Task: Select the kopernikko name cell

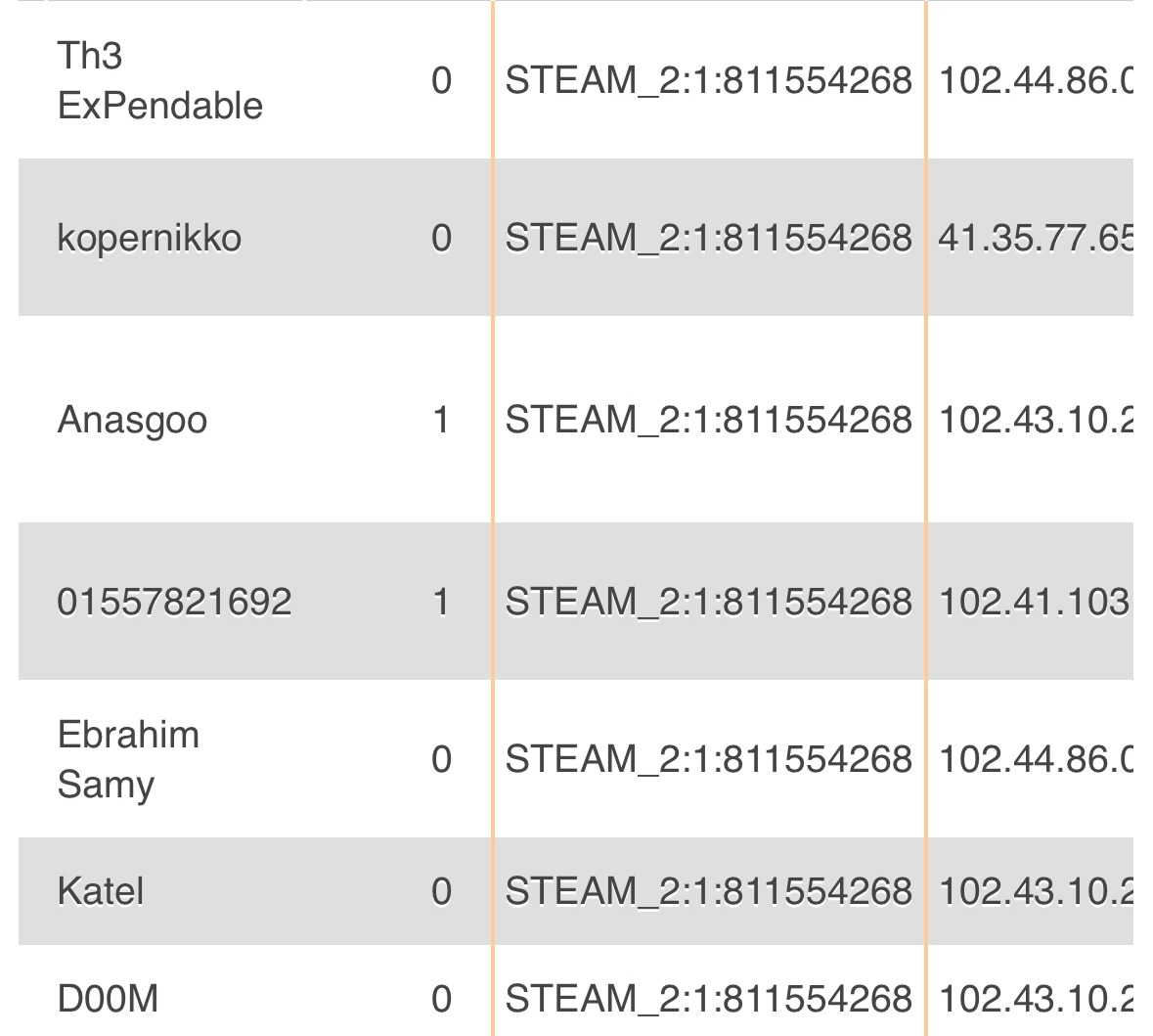Action: tap(150, 238)
